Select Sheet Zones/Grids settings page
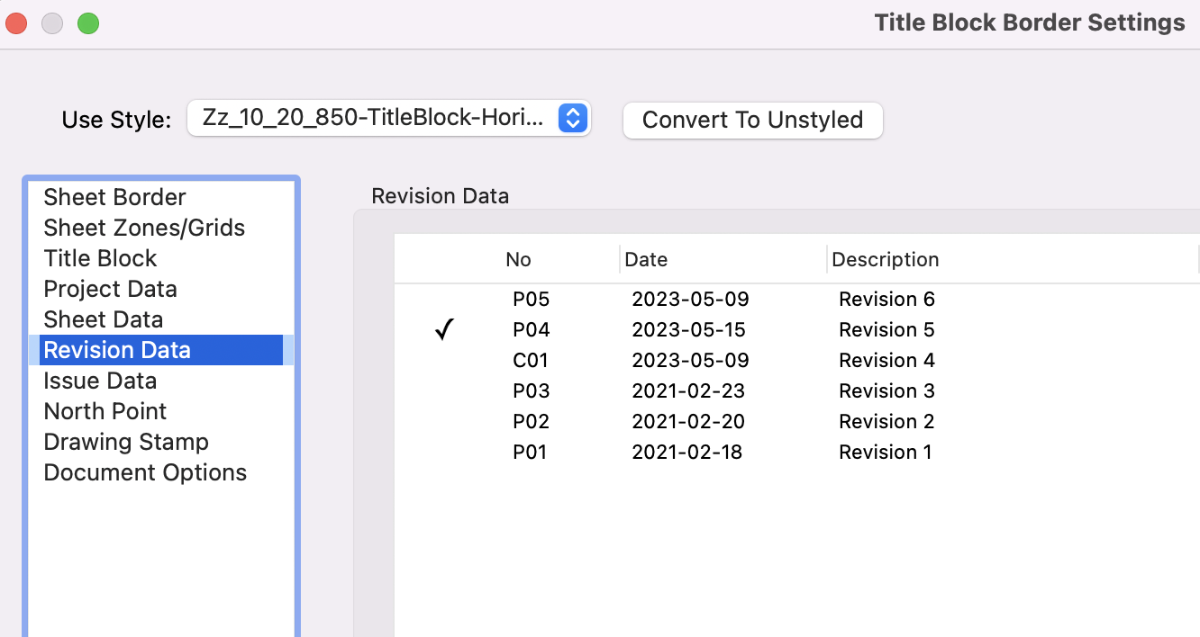Viewport: 1200px width, 637px height. 143,227
